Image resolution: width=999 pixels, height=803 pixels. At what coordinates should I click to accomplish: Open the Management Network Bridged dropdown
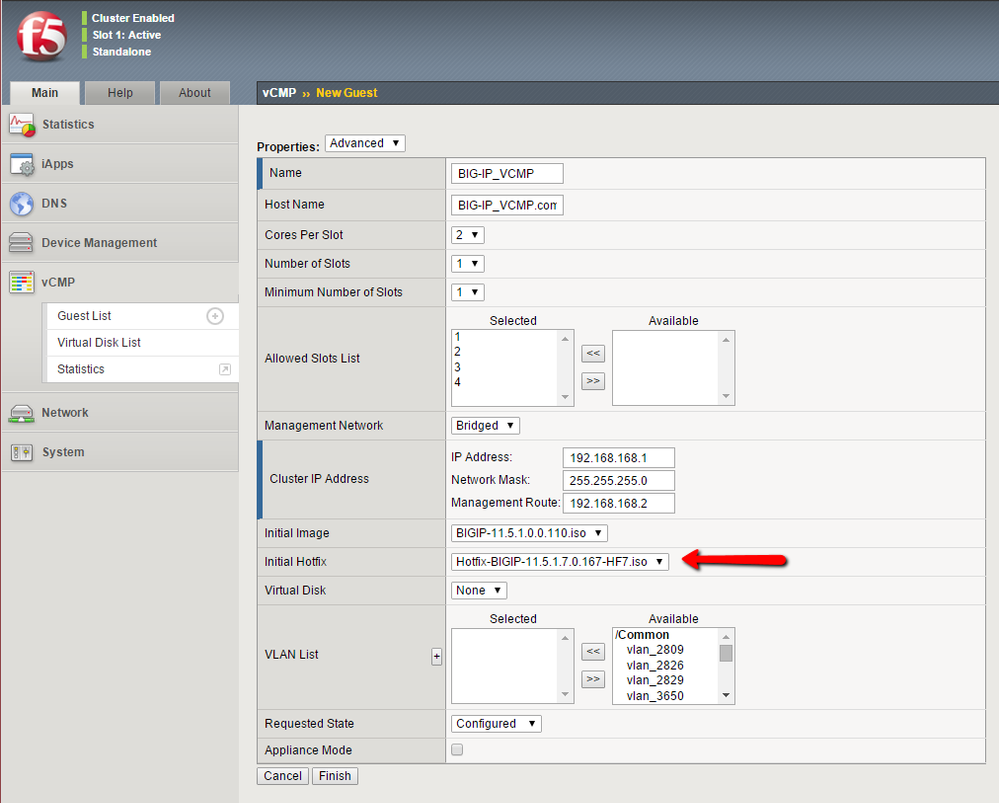(x=485, y=426)
